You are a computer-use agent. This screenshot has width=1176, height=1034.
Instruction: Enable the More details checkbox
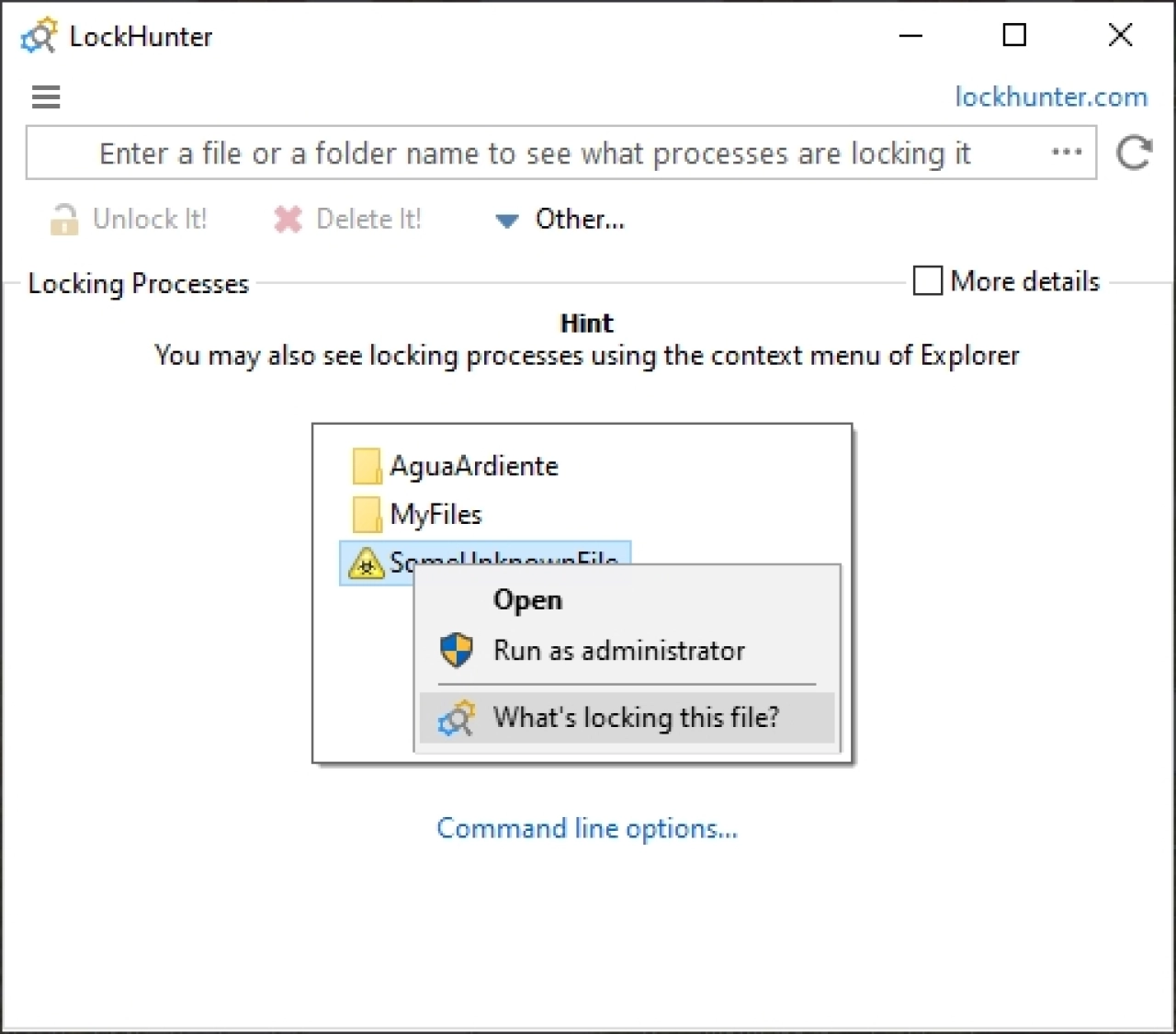pyautogui.click(x=928, y=280)
